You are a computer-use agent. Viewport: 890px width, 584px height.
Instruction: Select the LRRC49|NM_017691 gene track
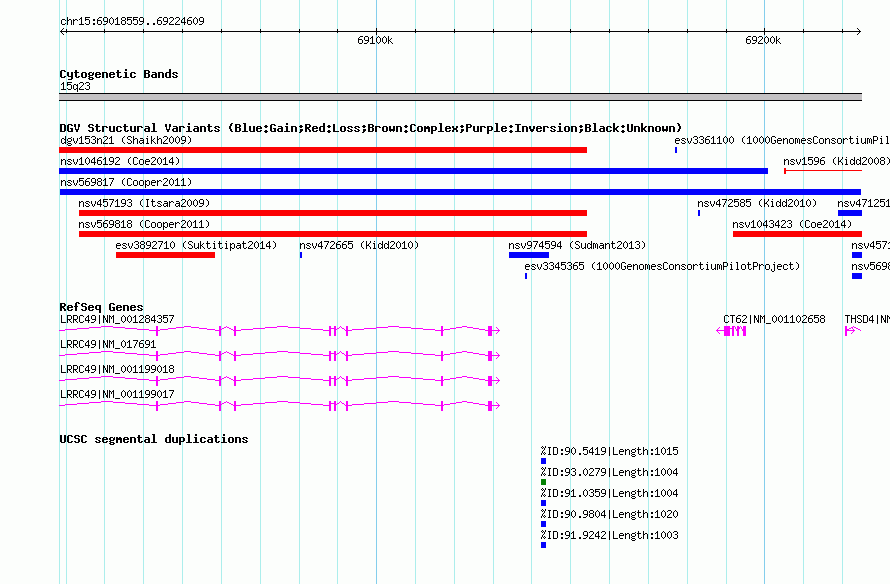[279, 355]
